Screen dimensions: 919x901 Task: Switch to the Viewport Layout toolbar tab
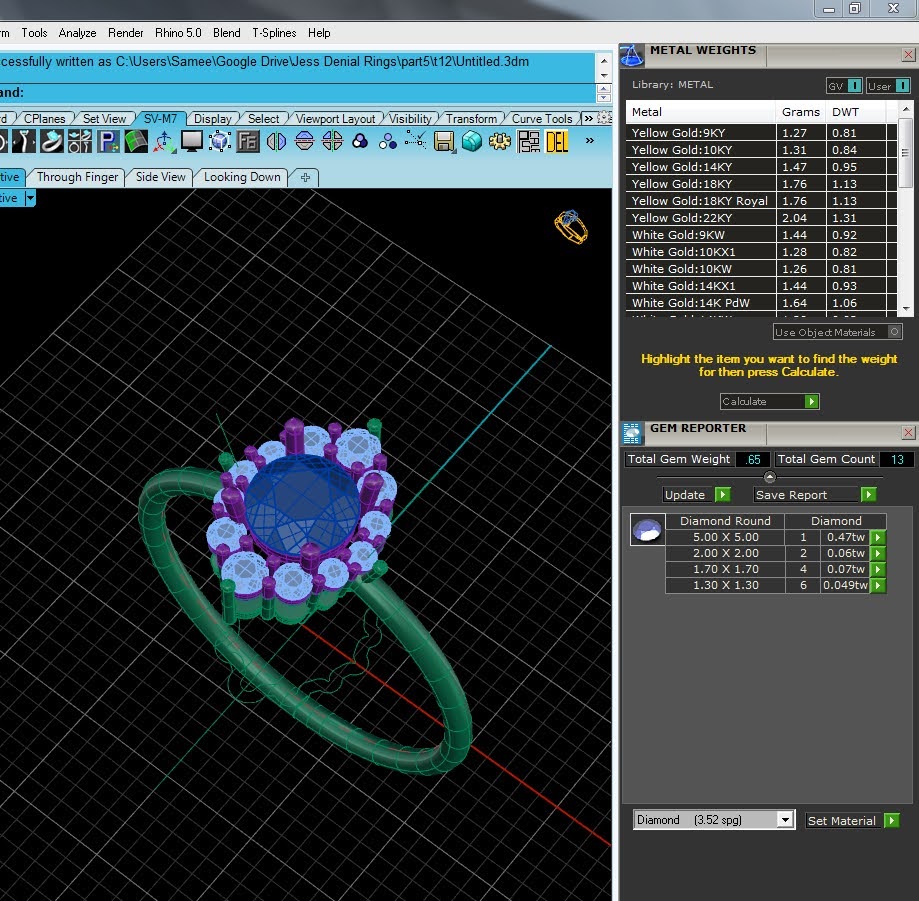tap(335, 118)
